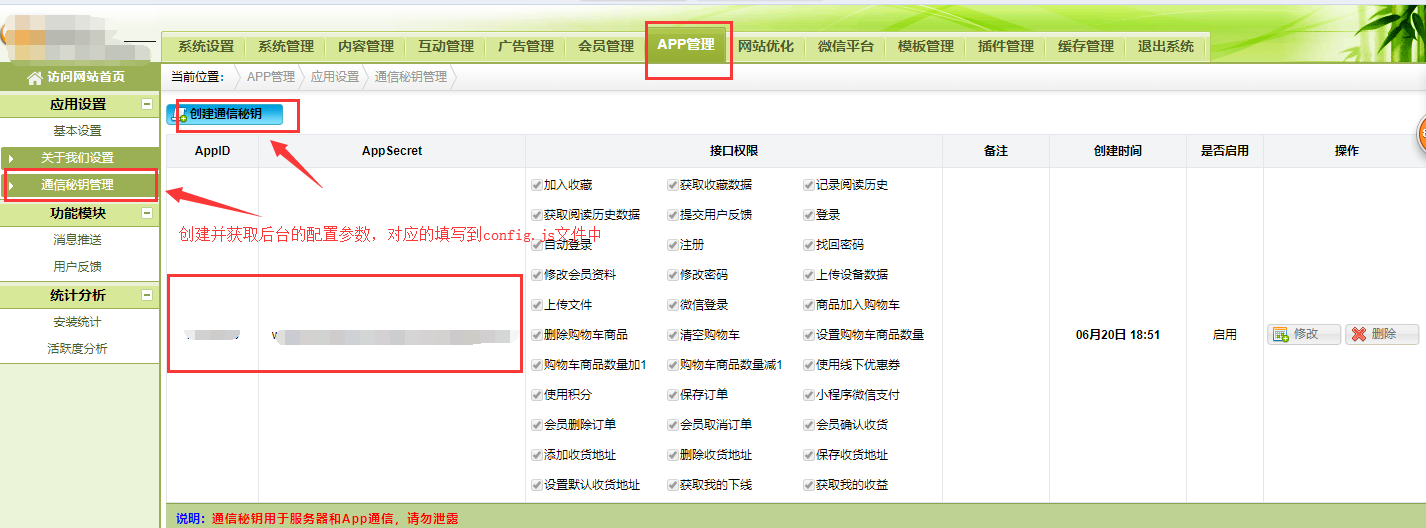Click the 退出系统 tab to log out
The width and height of the screenshot is (1426, 528).
click(x=1166, y=46)
